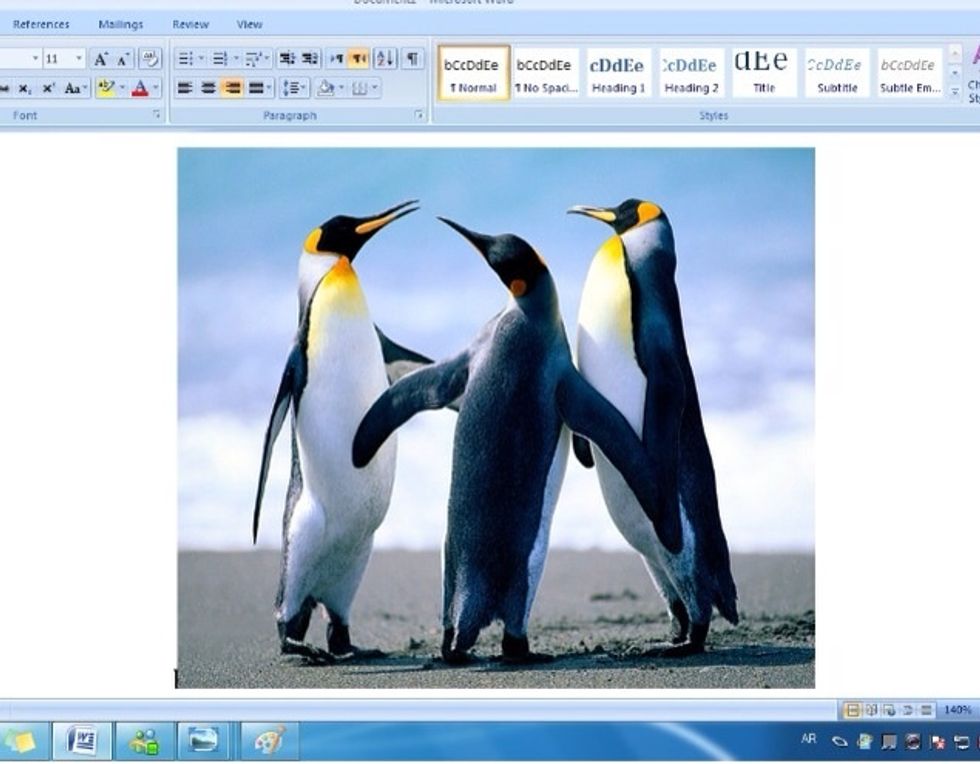This screenshot has width=980, height=764.
Task: Justify the paragraph text
Action: tap(256, 89)
